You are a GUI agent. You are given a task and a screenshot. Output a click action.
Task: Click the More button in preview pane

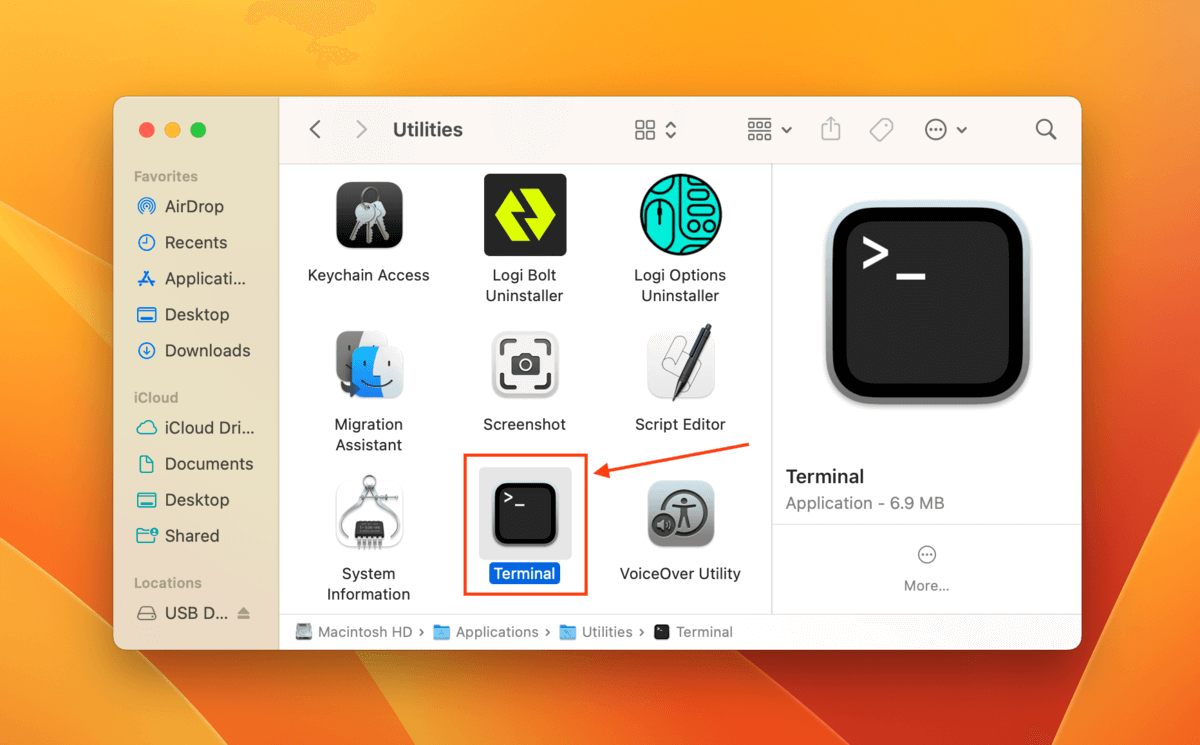tap(926, 568)
